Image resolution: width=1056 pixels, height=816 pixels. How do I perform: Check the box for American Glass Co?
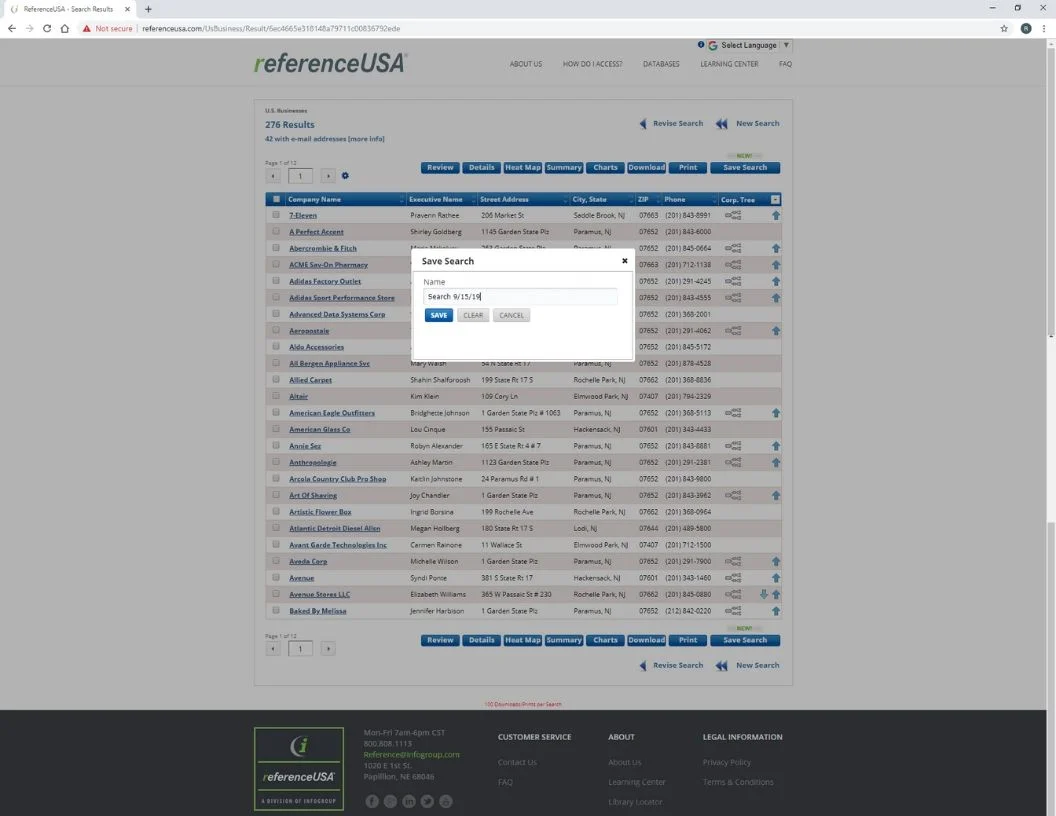[x=276, y=428]
